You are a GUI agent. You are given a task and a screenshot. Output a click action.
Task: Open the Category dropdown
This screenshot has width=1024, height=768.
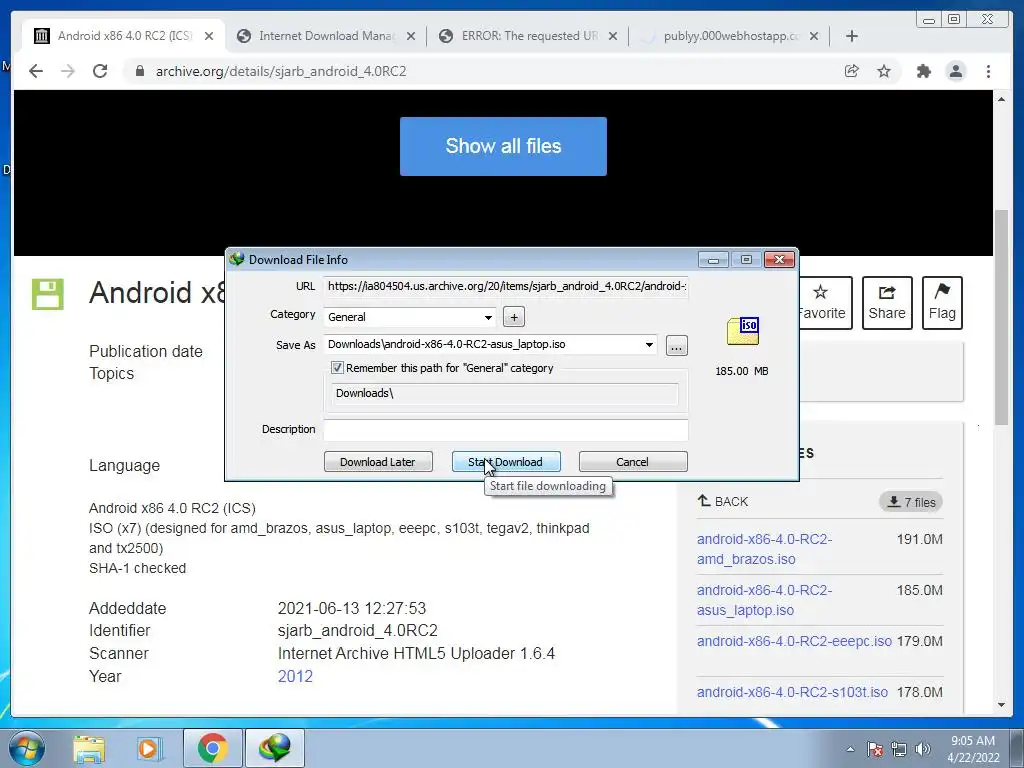[488, 317]
